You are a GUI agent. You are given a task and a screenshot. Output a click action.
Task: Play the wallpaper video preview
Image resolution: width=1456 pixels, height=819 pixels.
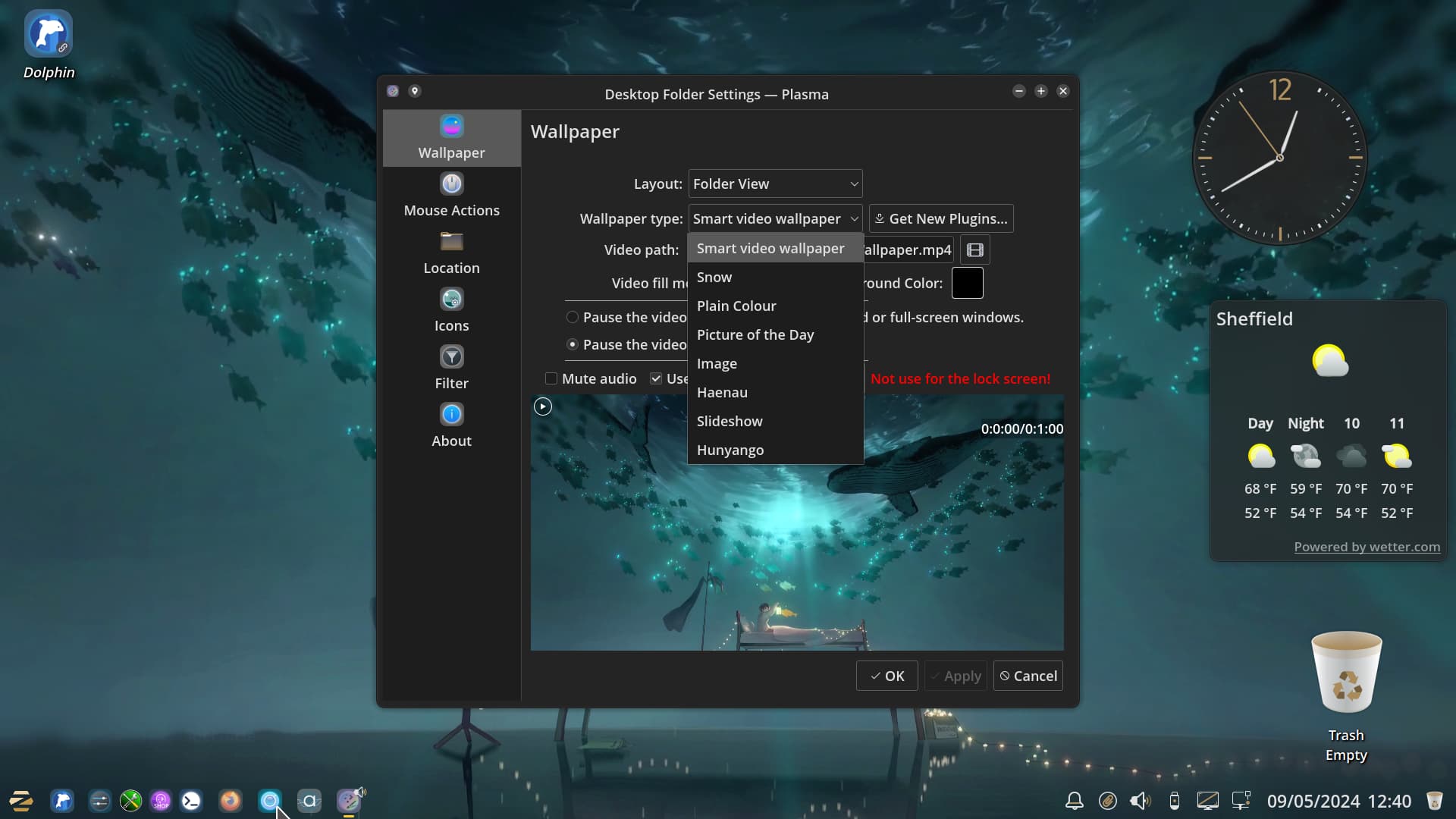click(x=543, y=406)
